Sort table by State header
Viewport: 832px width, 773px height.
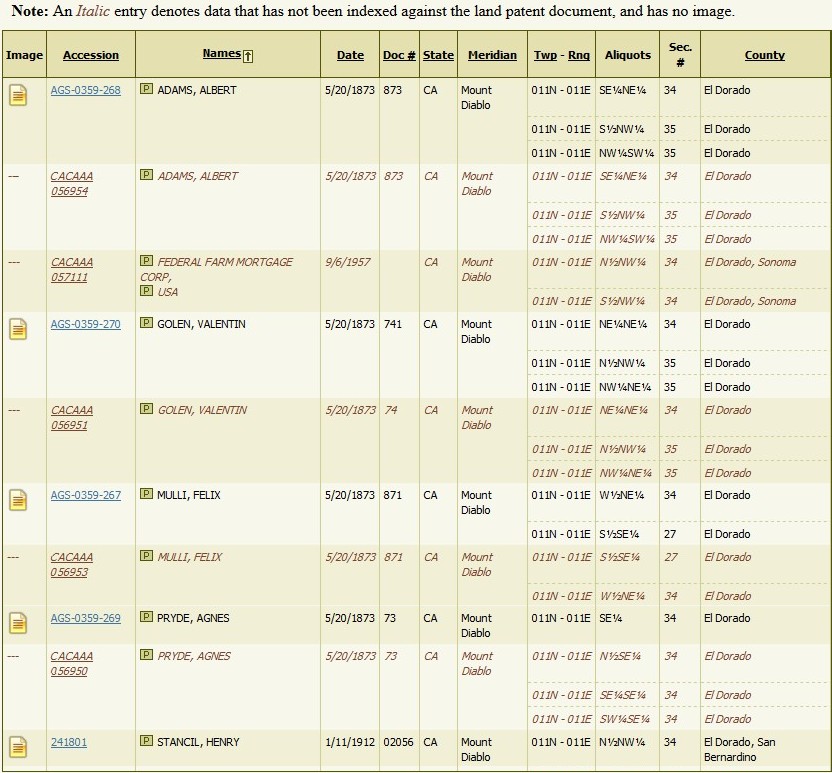coord(438,56)
